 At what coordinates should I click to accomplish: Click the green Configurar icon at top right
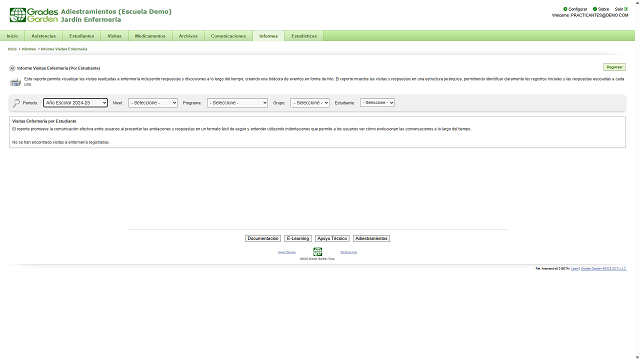[x=565, y=9]
